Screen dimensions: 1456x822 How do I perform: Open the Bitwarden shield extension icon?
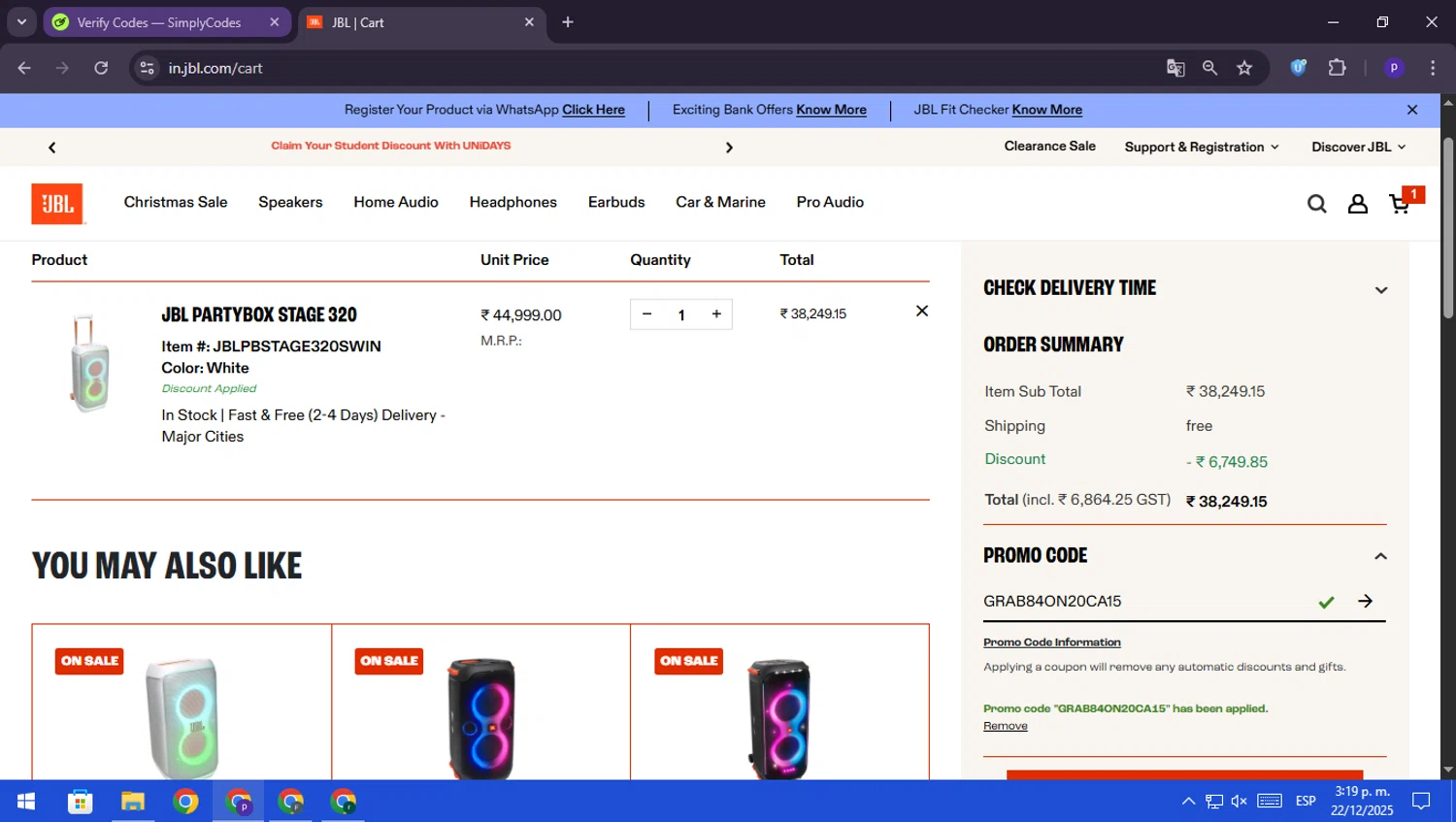point(1299,68)
